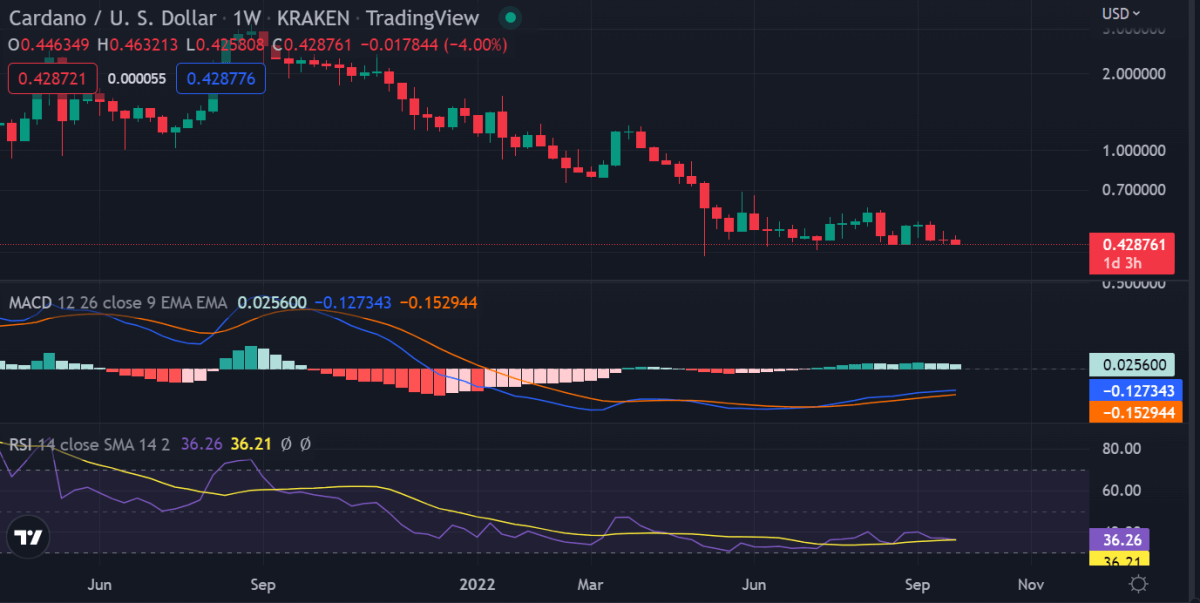Click the 1d 3h bar countdown
The width and height of the screenshot is (1200, 603).
click(x=1122, y=263)
